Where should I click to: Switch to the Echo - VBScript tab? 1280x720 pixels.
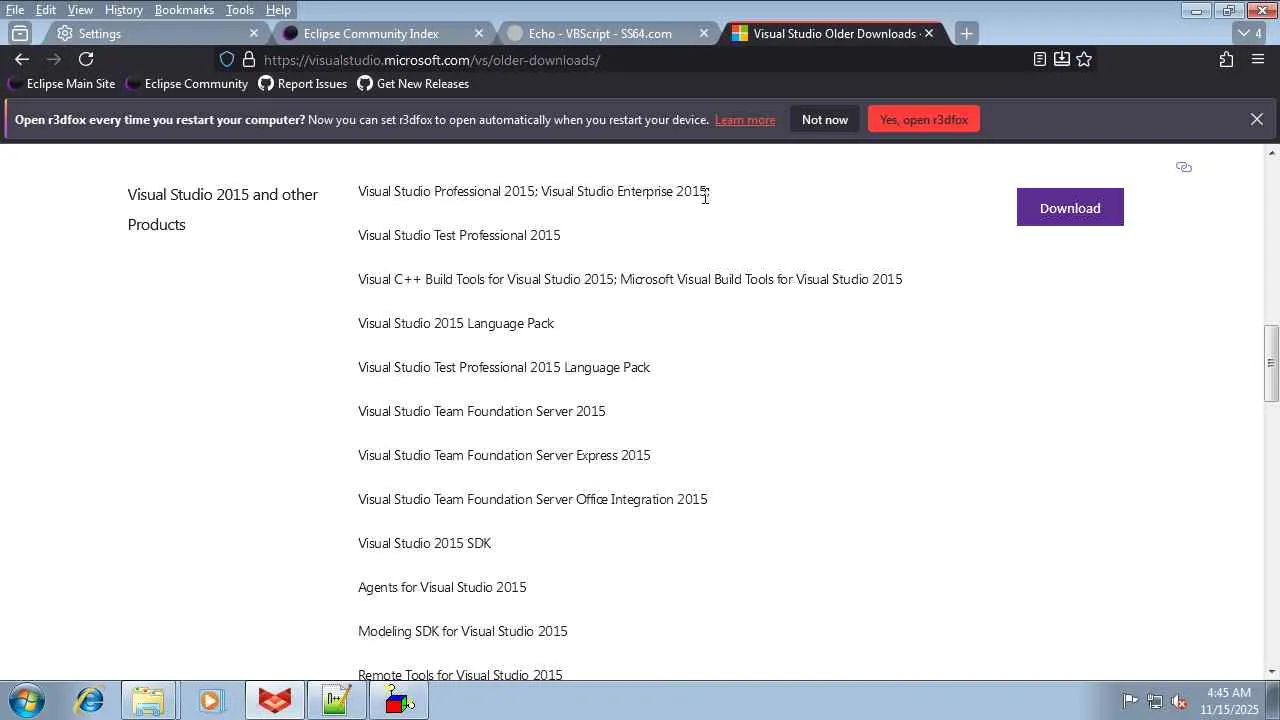607,33
